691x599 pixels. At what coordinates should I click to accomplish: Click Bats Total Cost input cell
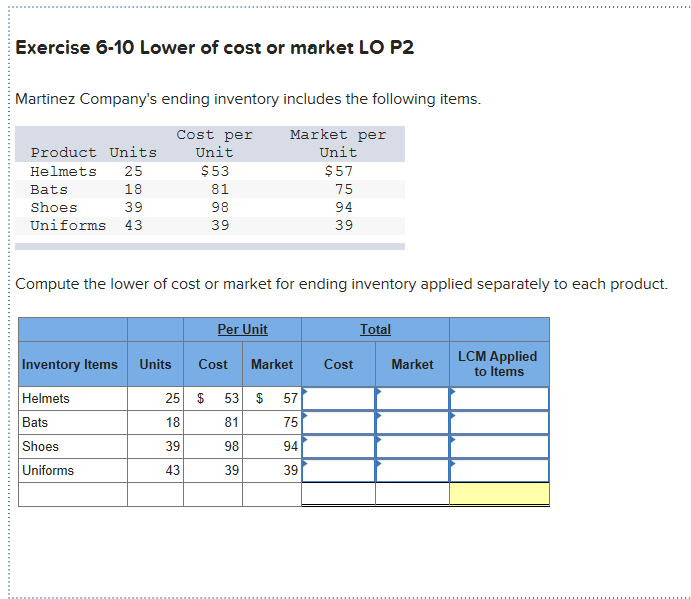(x=338, y=423)
